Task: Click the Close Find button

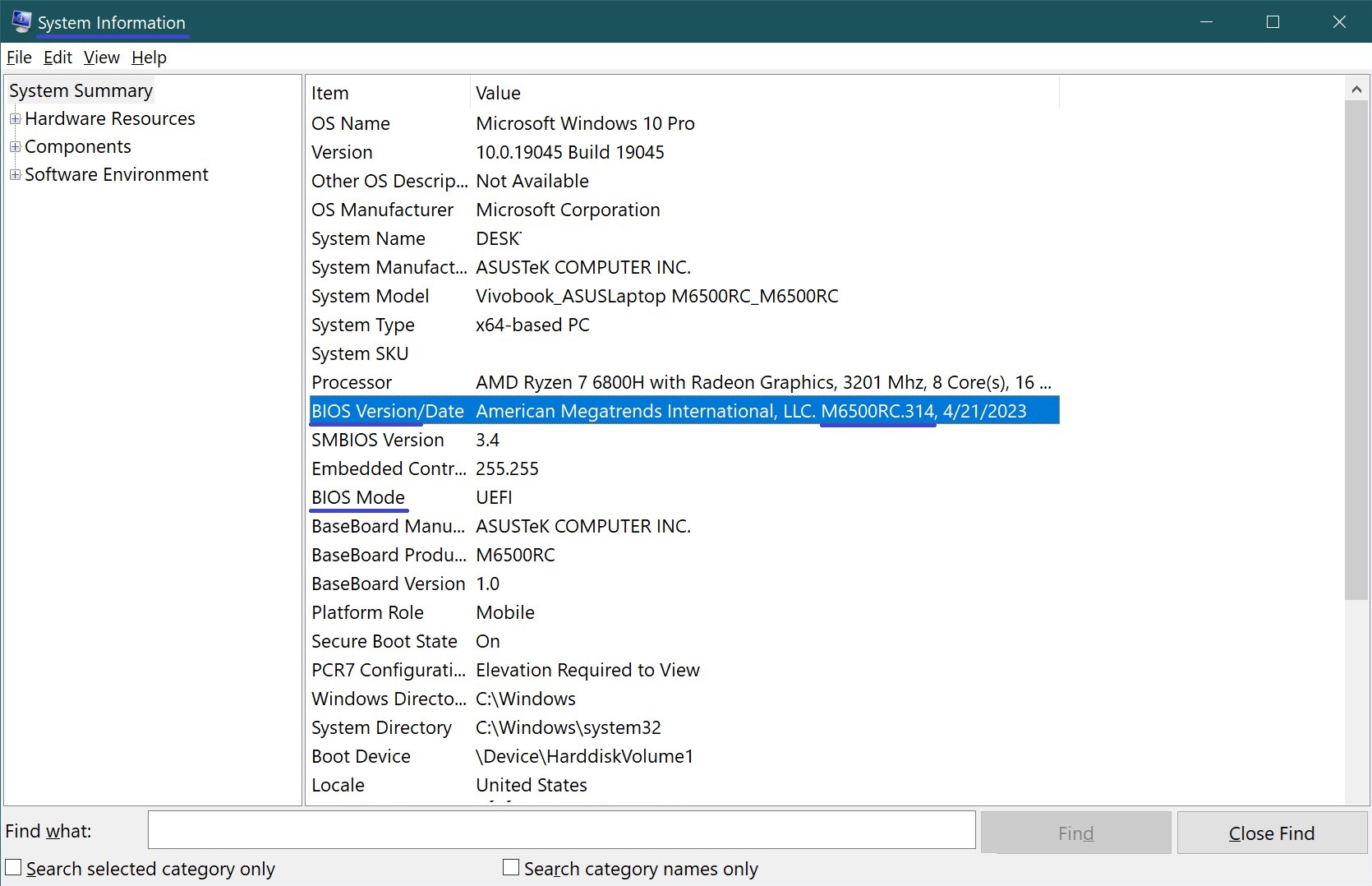Action: (1271, 833)
